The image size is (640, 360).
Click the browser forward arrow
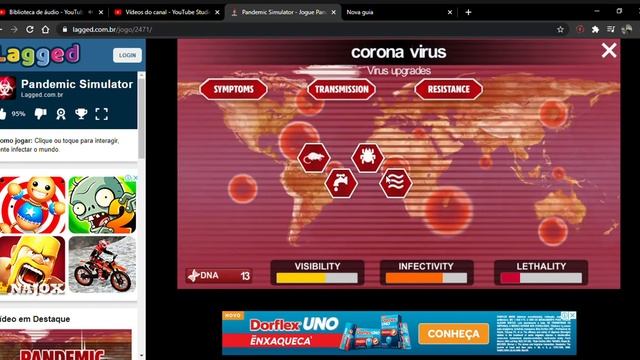(x=14, y=29)
